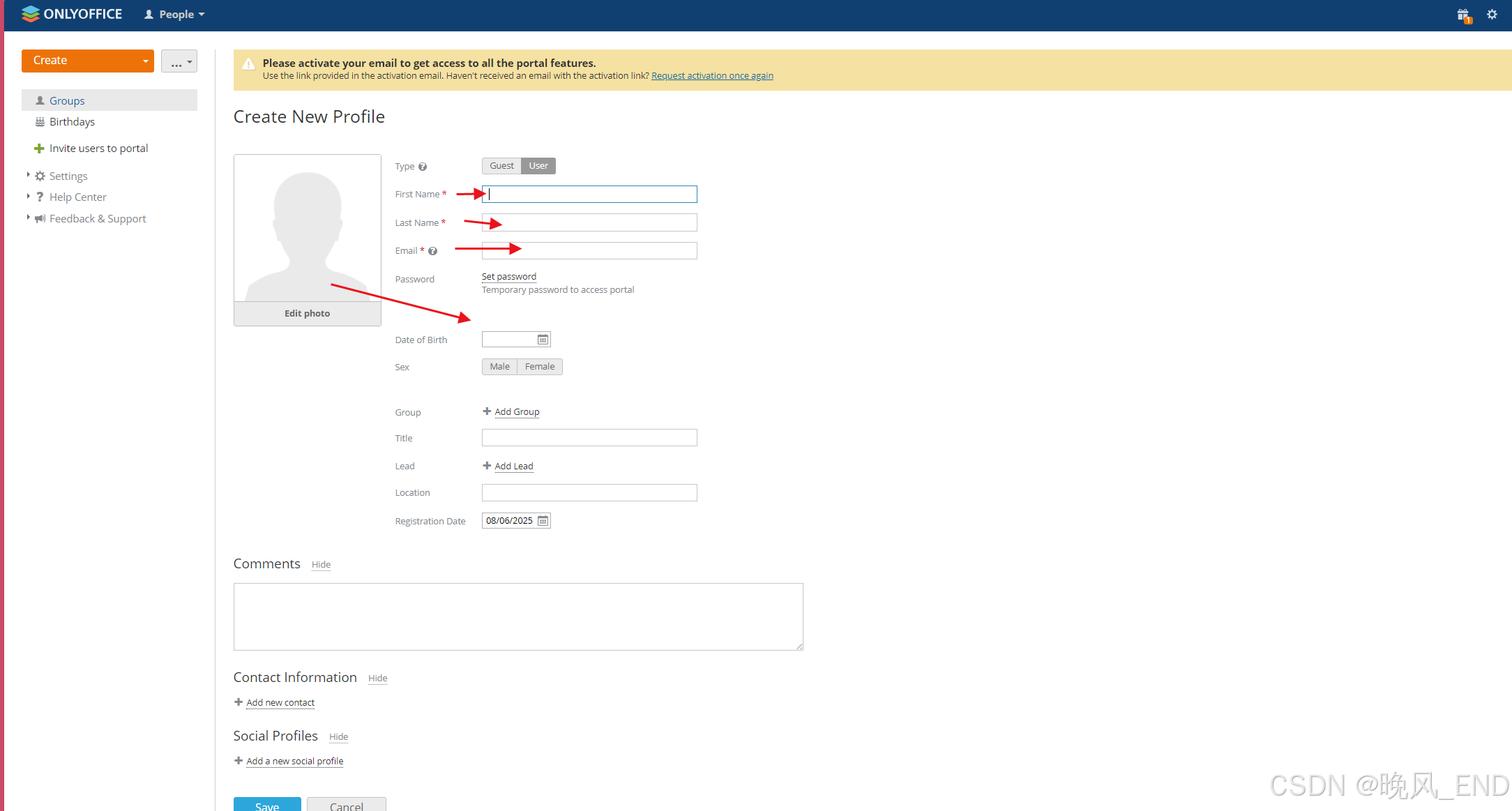Open the Date of Birth calendar icon
This screenshot has height=811, width=1512.
543,340
